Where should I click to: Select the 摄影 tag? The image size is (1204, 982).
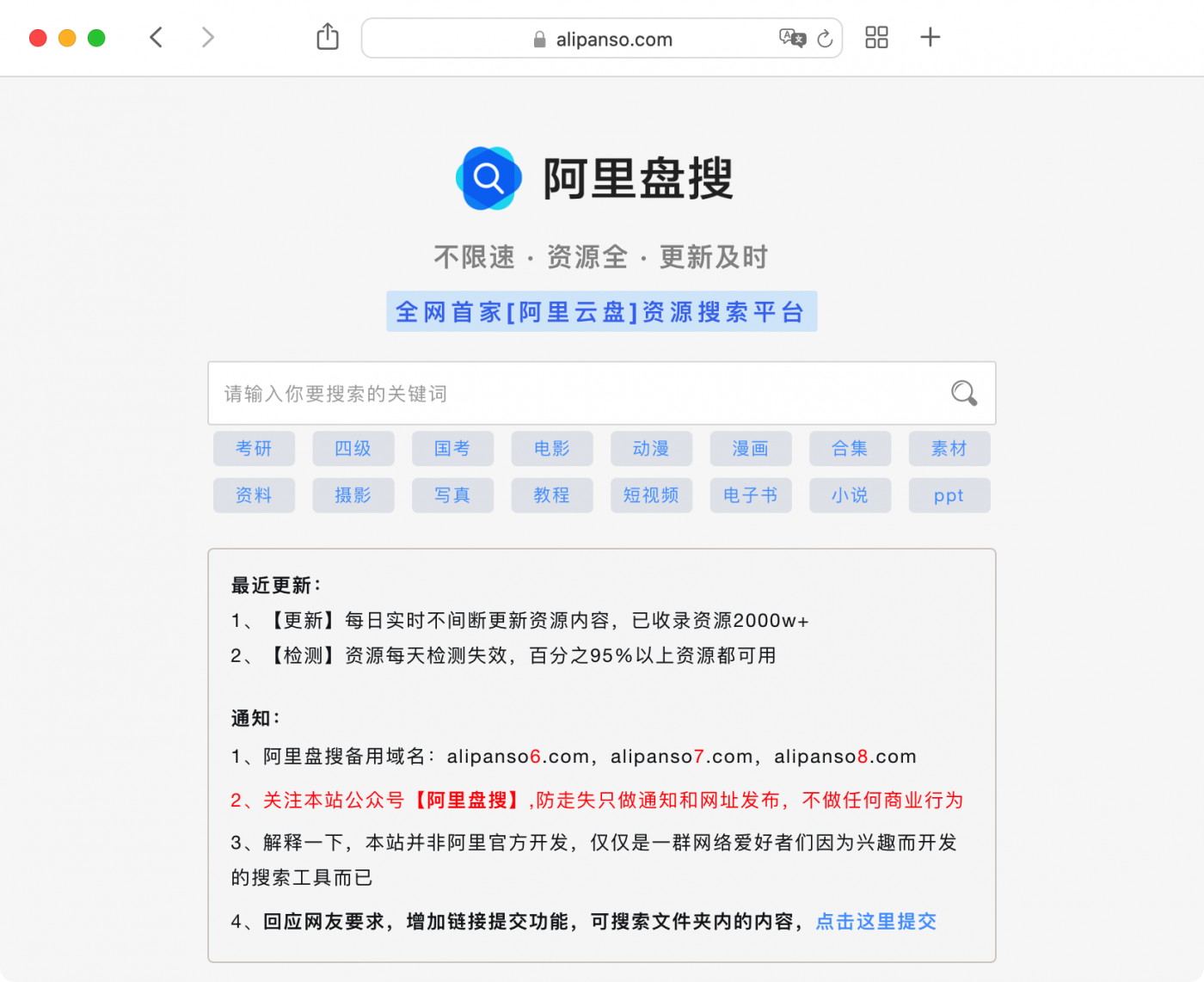(353, 495)
